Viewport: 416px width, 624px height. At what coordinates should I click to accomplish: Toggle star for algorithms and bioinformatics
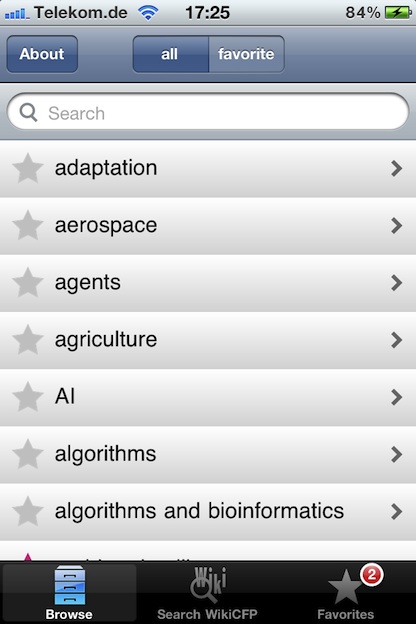click(28, 511)
